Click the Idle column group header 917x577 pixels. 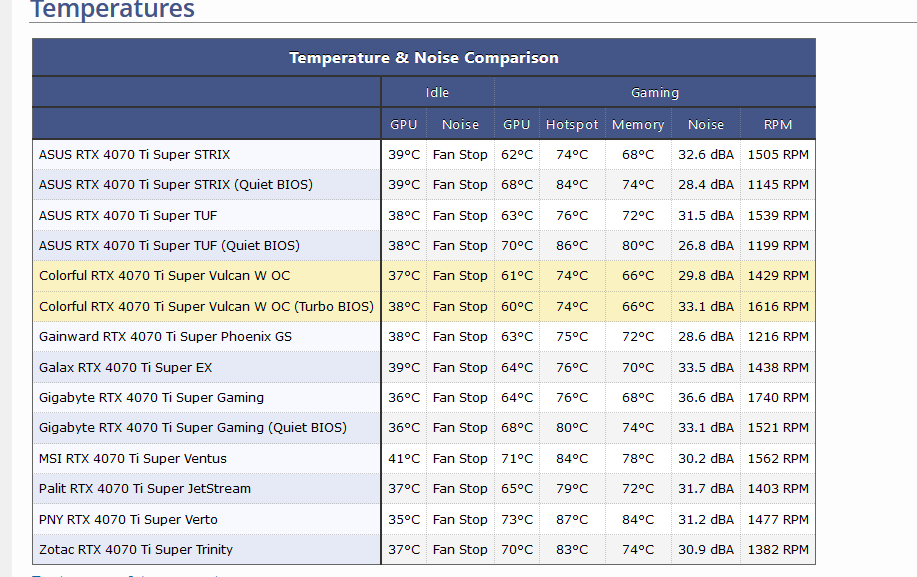(x=437, y=92)
